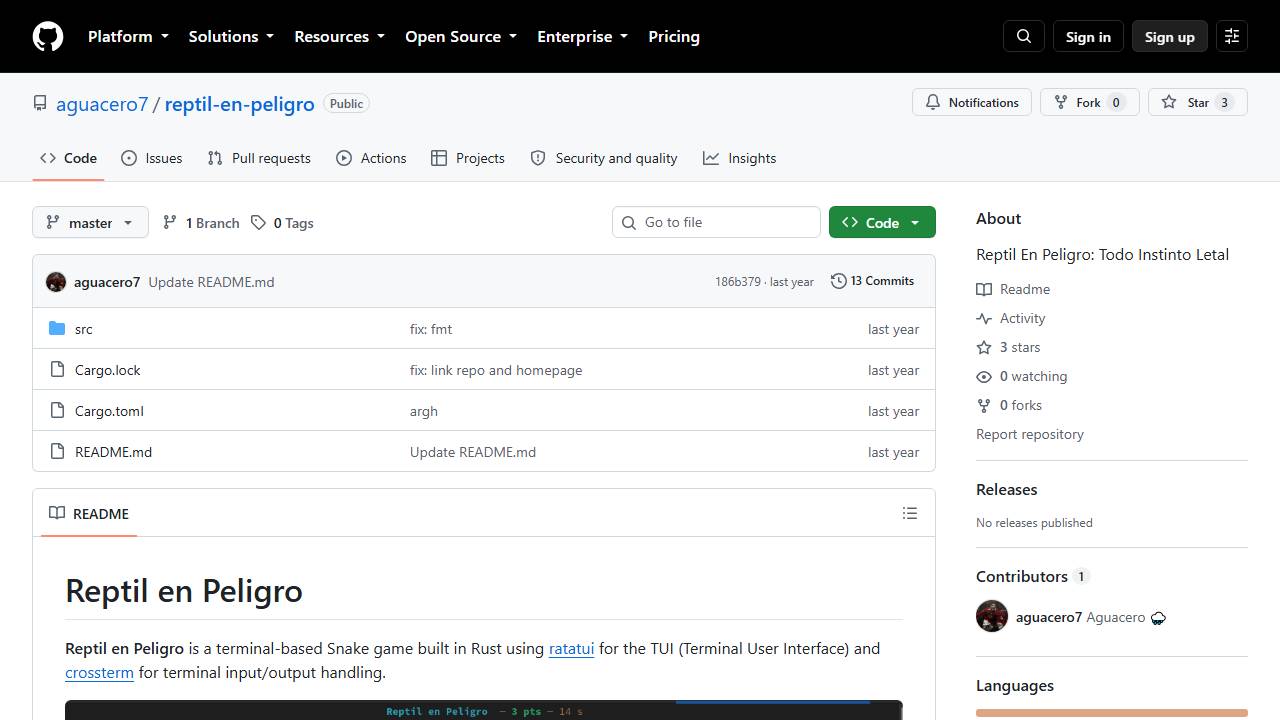Click aguacero7 avatar under Contributors
Image resolution: width=1280 pixels, height=720 pixels.
point(992,616)
